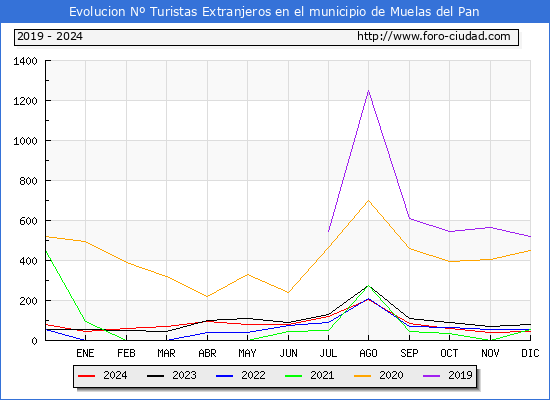Click the DIC month axis label
Viewport: 550px width, 400px height.
(x=530, y=353)
